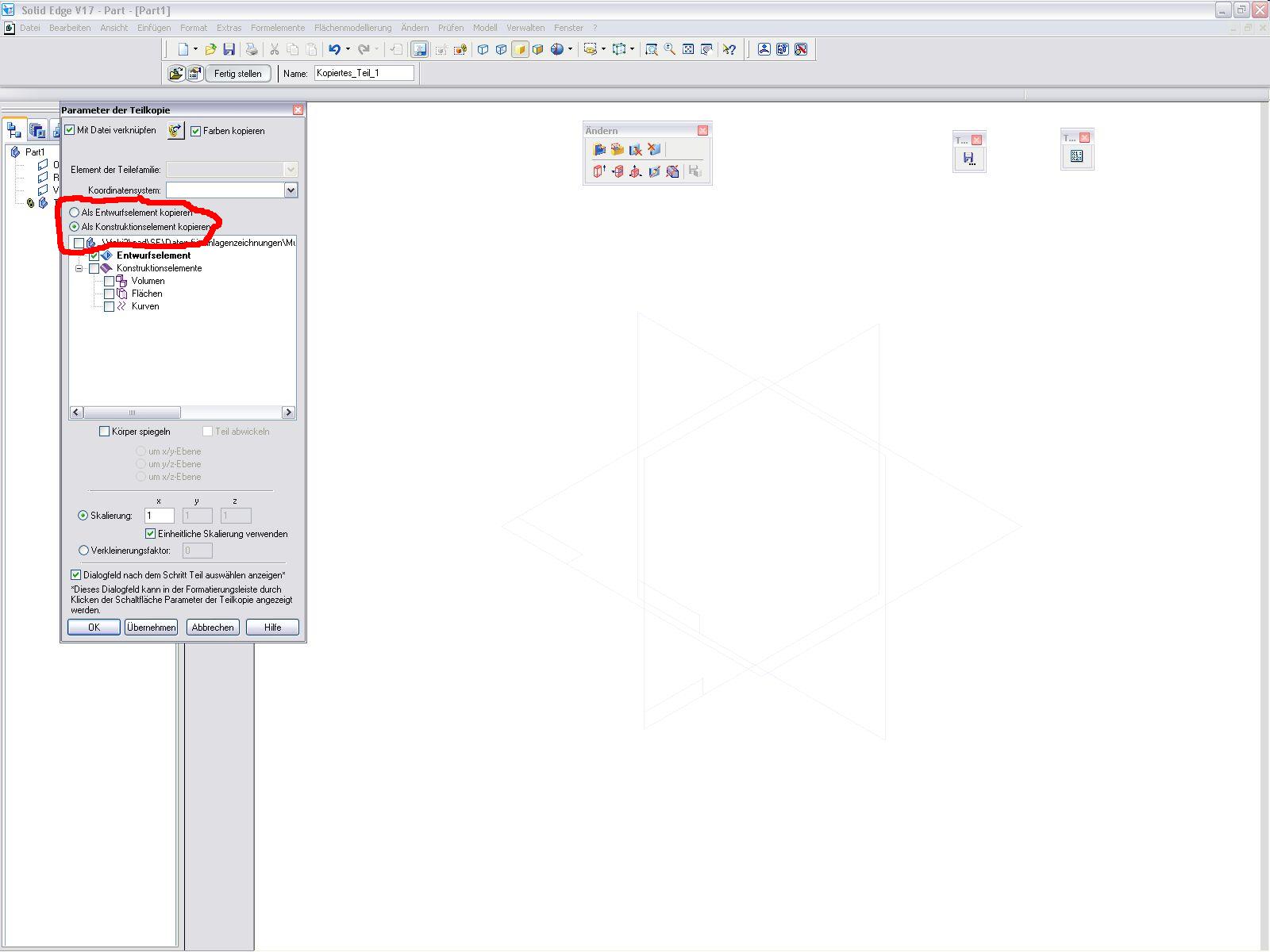Viewport: 1270px width, 952px height.
Task: Select Als Konstruktionselement kopieren radio button
Action: 75,227
